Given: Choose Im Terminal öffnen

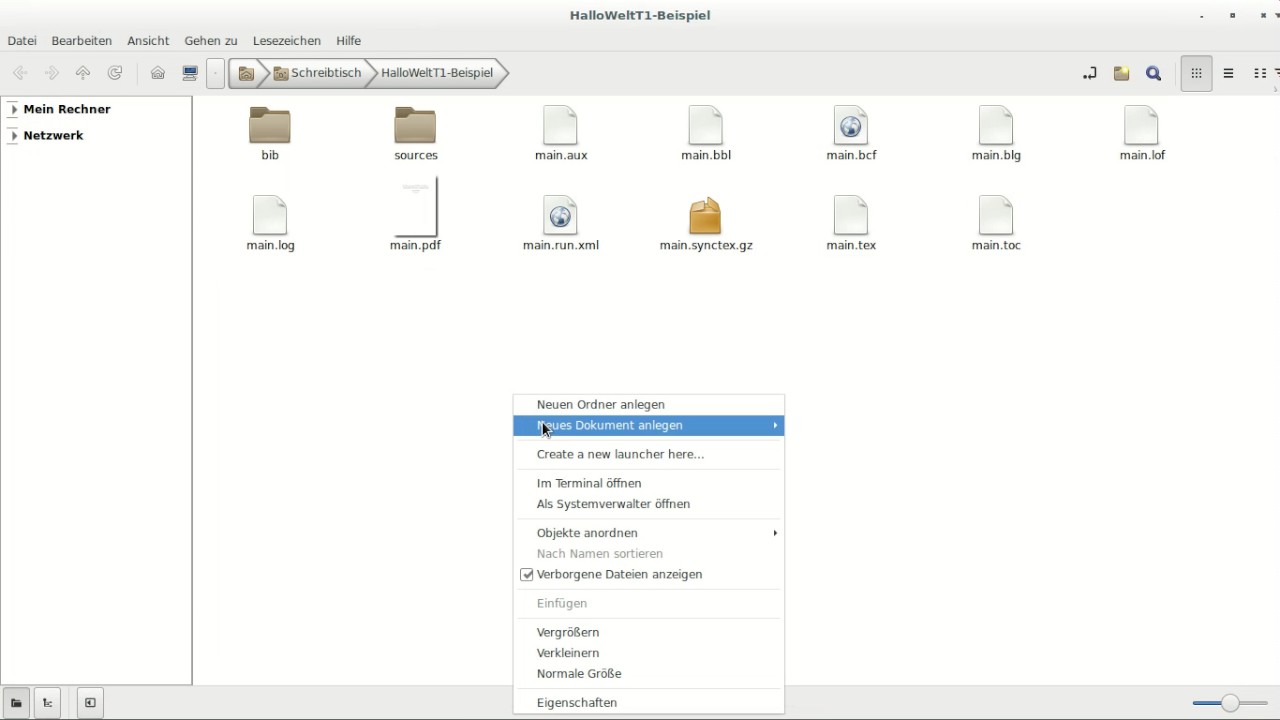Looking at the screenshot, I should click(x=648, y=483).
